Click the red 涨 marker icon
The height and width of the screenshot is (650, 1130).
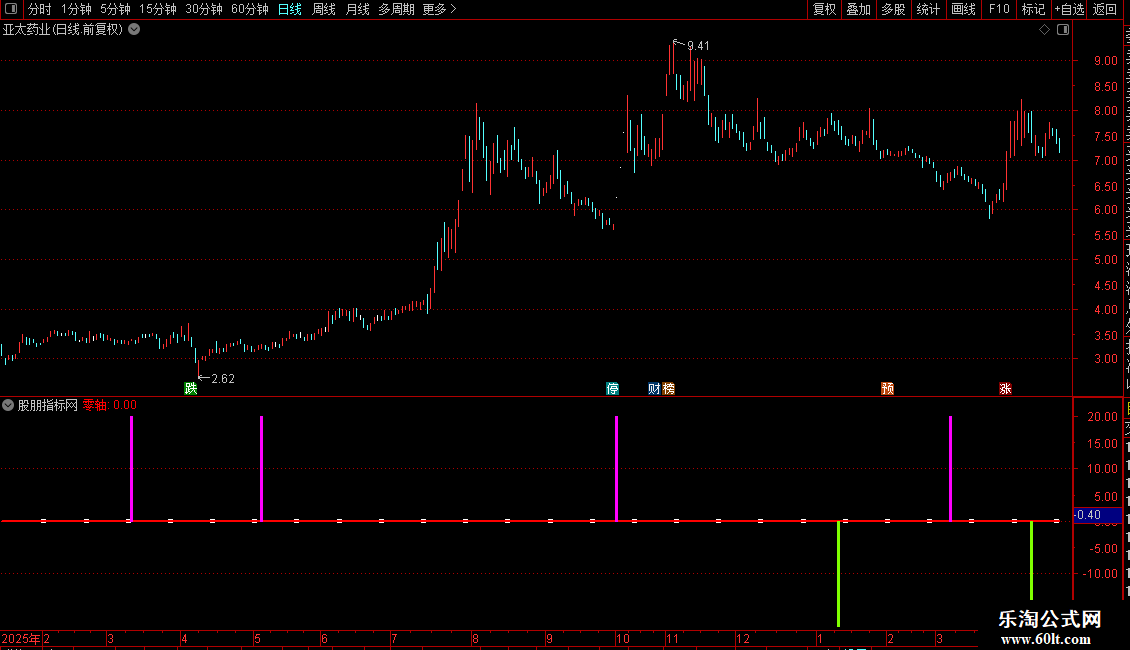pyautogui.click(x=1005, y=388)
